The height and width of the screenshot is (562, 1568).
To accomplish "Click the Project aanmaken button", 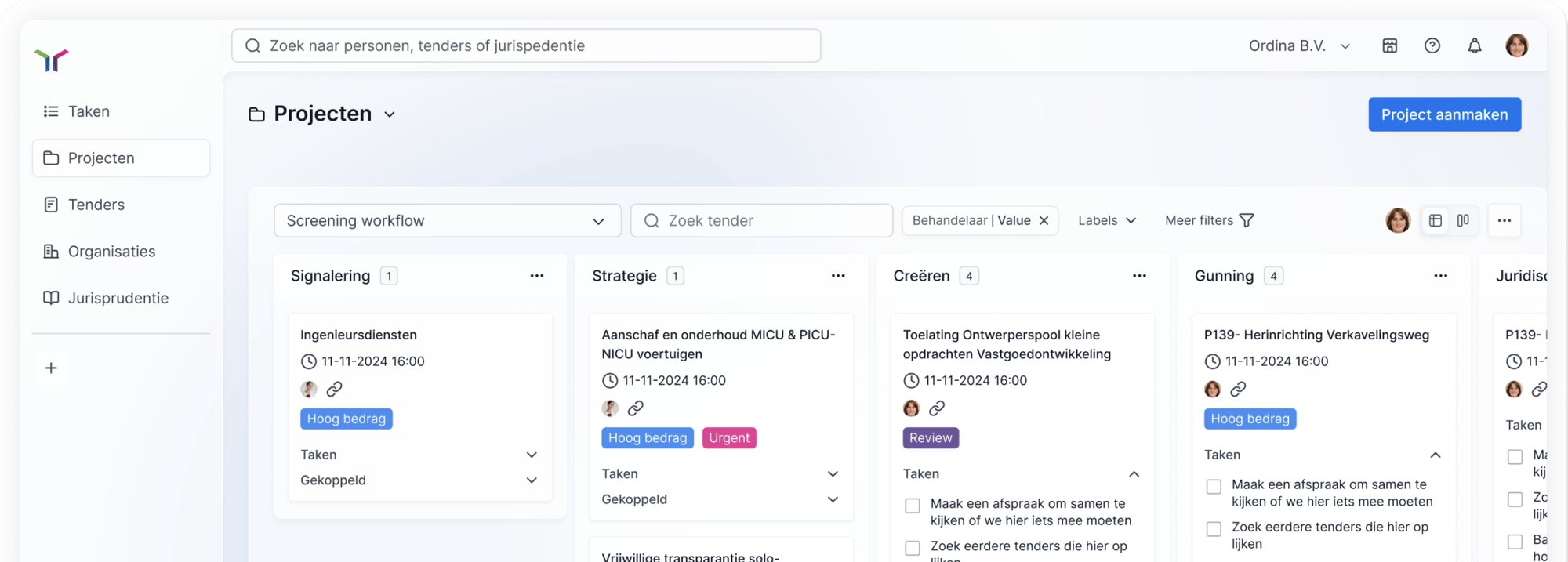I will (1444, 114).
